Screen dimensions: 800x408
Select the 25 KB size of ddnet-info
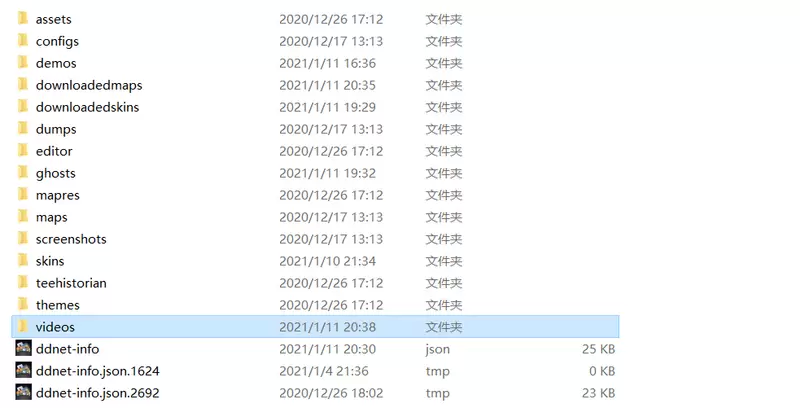tap(598, 349)
